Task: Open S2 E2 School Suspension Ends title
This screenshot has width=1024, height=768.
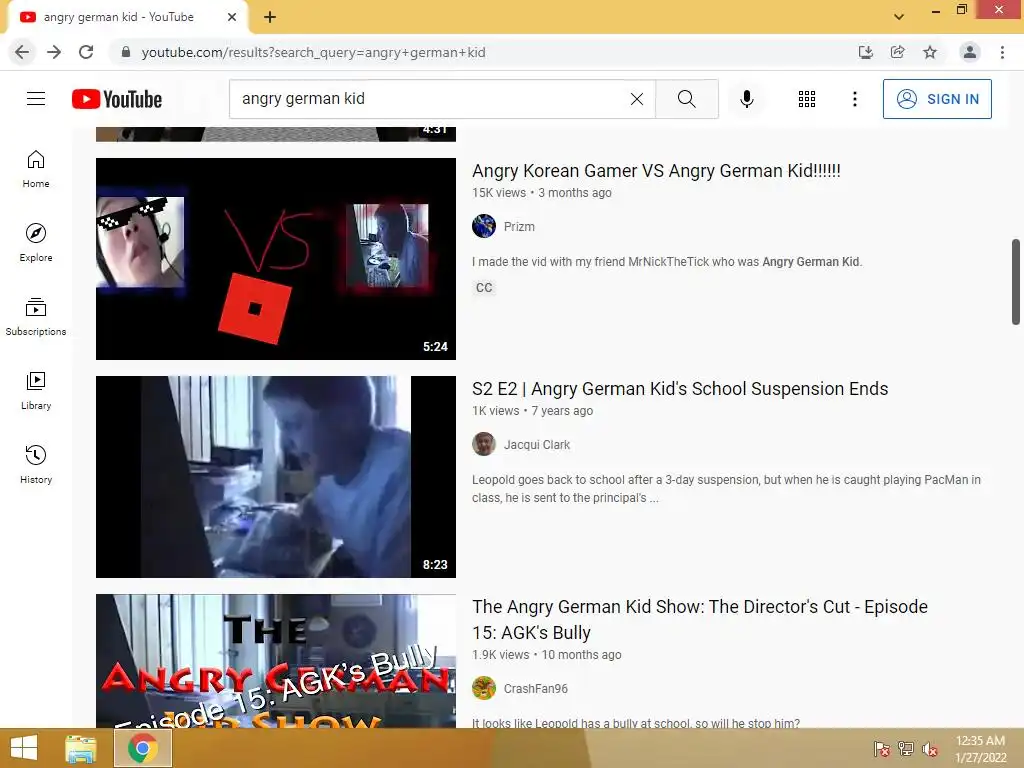Action: click(680, 389)
